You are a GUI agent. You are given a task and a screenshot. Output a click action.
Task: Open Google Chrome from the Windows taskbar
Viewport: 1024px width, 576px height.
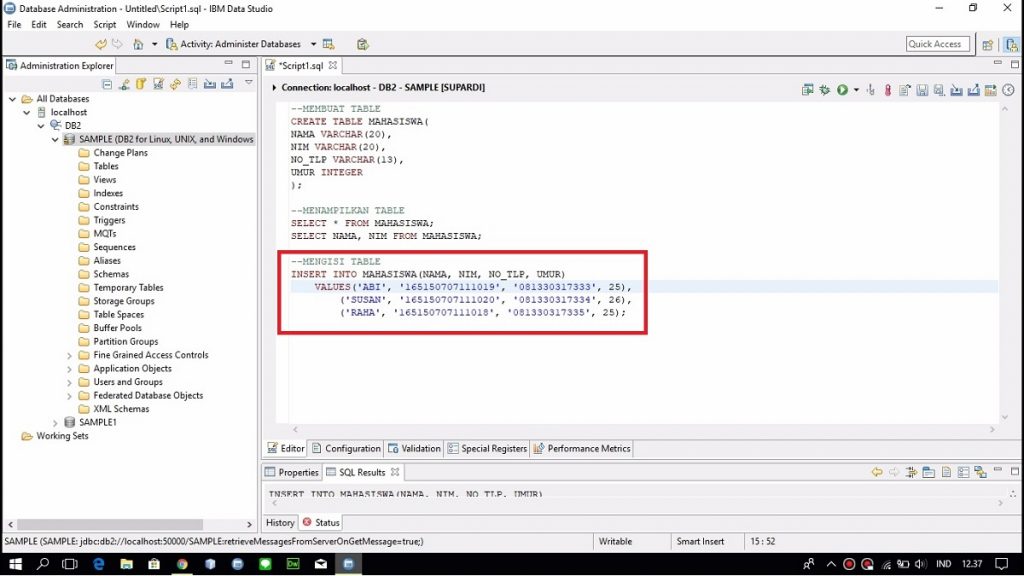click(x=182, y=564)
